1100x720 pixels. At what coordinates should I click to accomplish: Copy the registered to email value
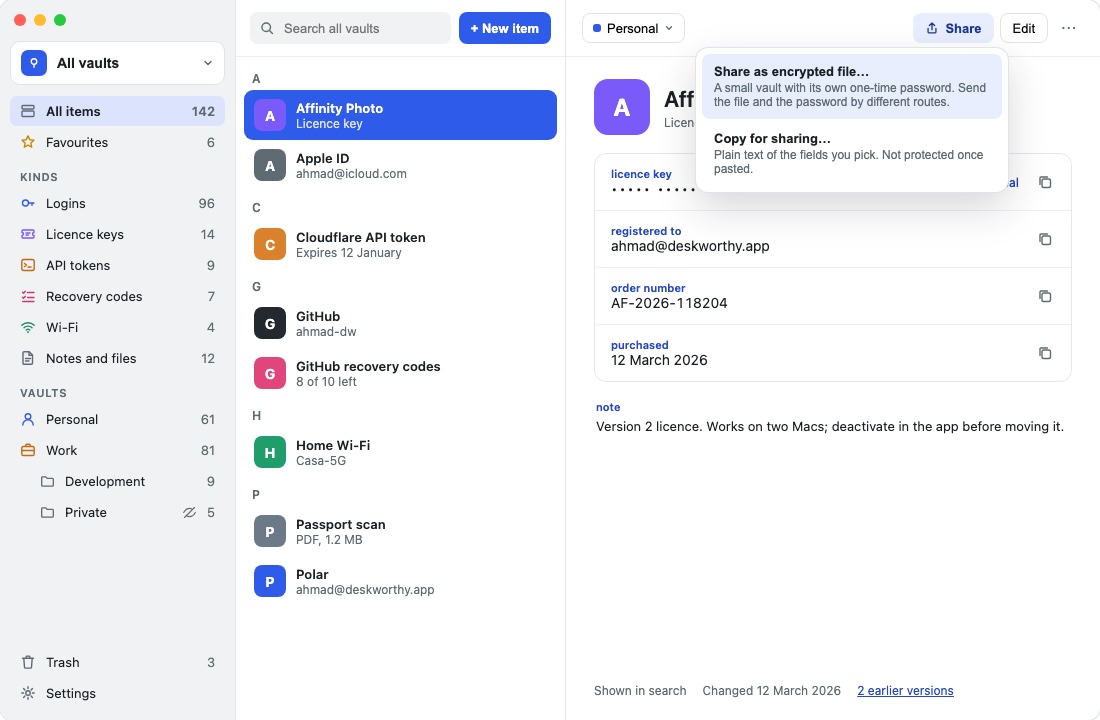click(x=1045, y=239)
